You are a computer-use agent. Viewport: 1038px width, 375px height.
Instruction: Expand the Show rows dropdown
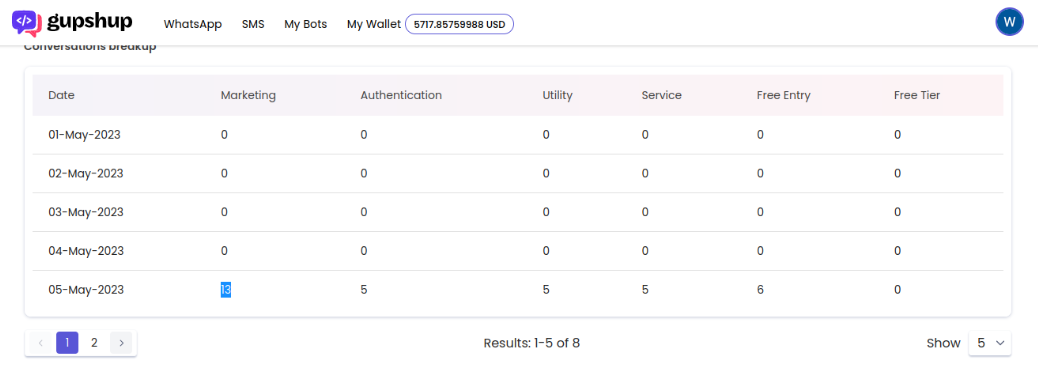990,343
